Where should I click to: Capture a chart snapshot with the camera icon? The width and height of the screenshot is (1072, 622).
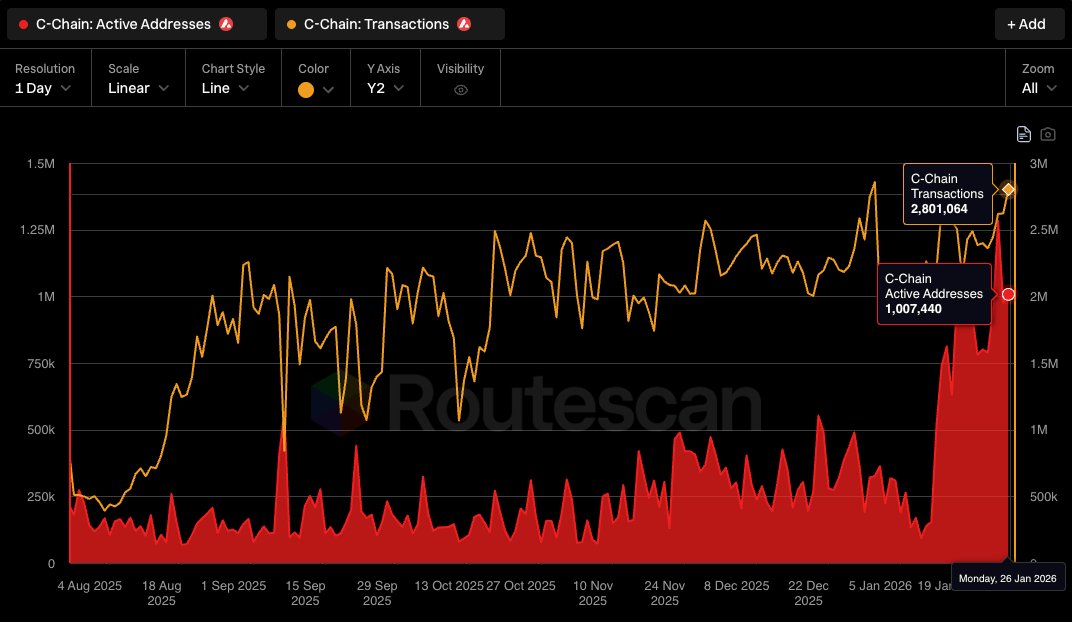pos(1048,133)
